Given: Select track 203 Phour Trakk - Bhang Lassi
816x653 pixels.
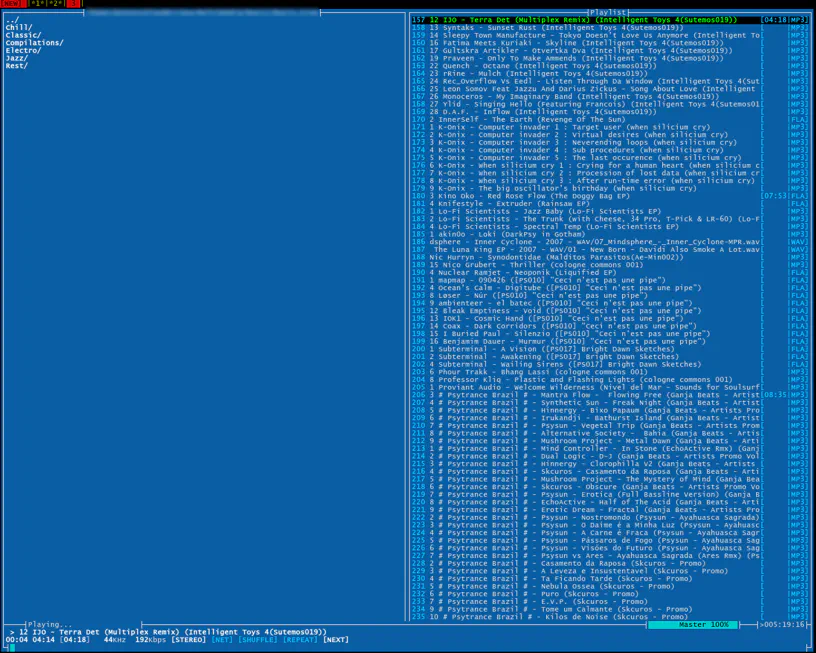Looking at the screenshot, I should 610,372.
